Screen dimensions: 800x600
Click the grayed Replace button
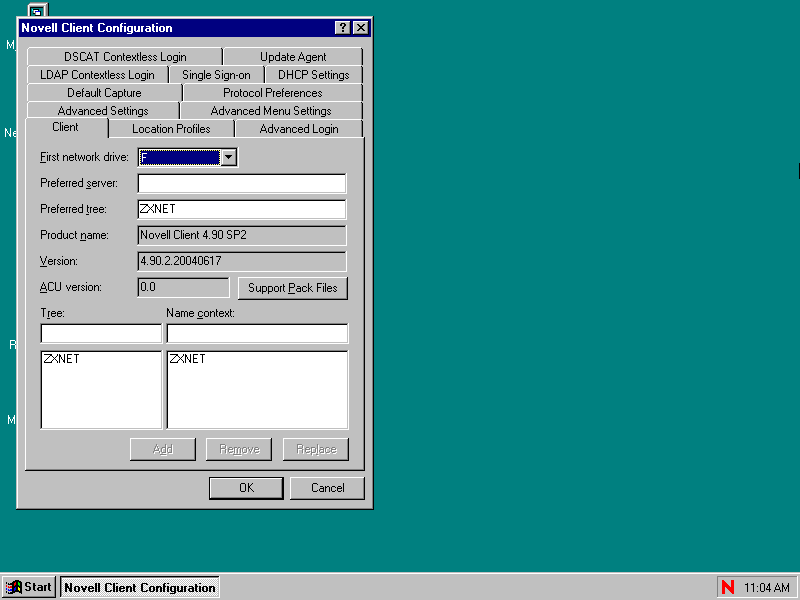316,449
